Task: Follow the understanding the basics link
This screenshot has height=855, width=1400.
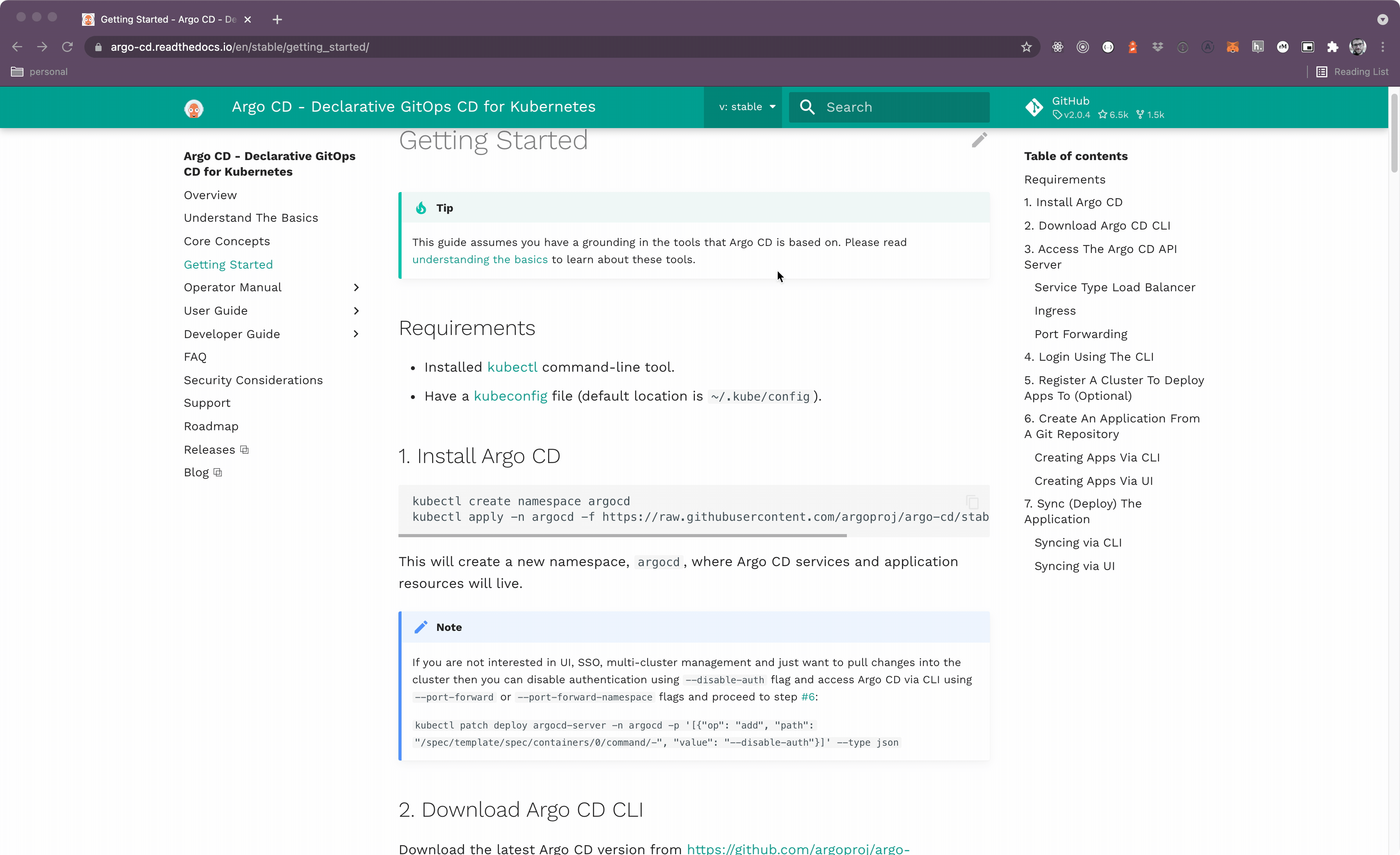Action: pos(480,260)
